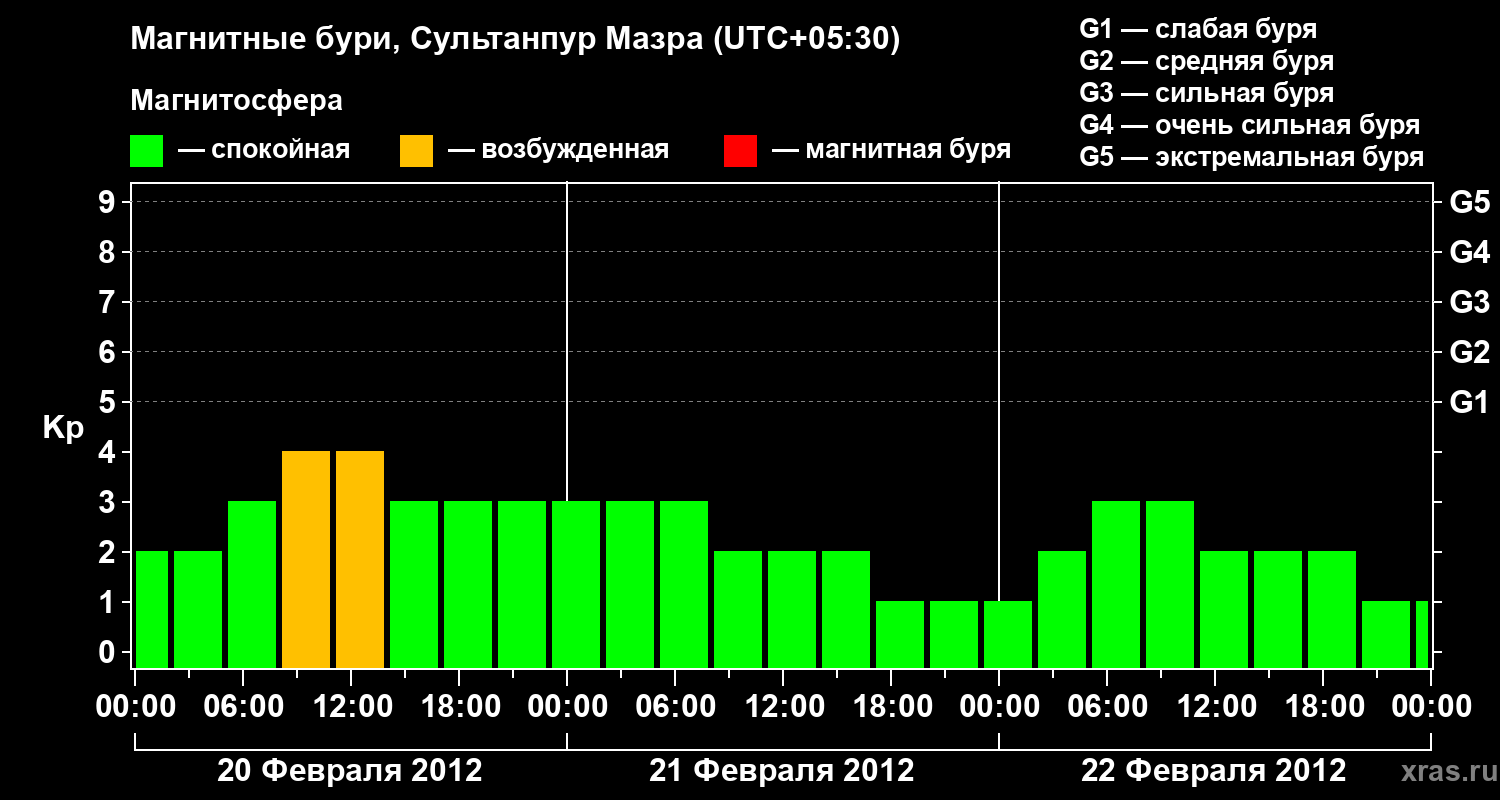The height and width of the screenshot is (800, 1500).
Task: Click the '06:00' time label for 22 February
Action: (1107, 706)
